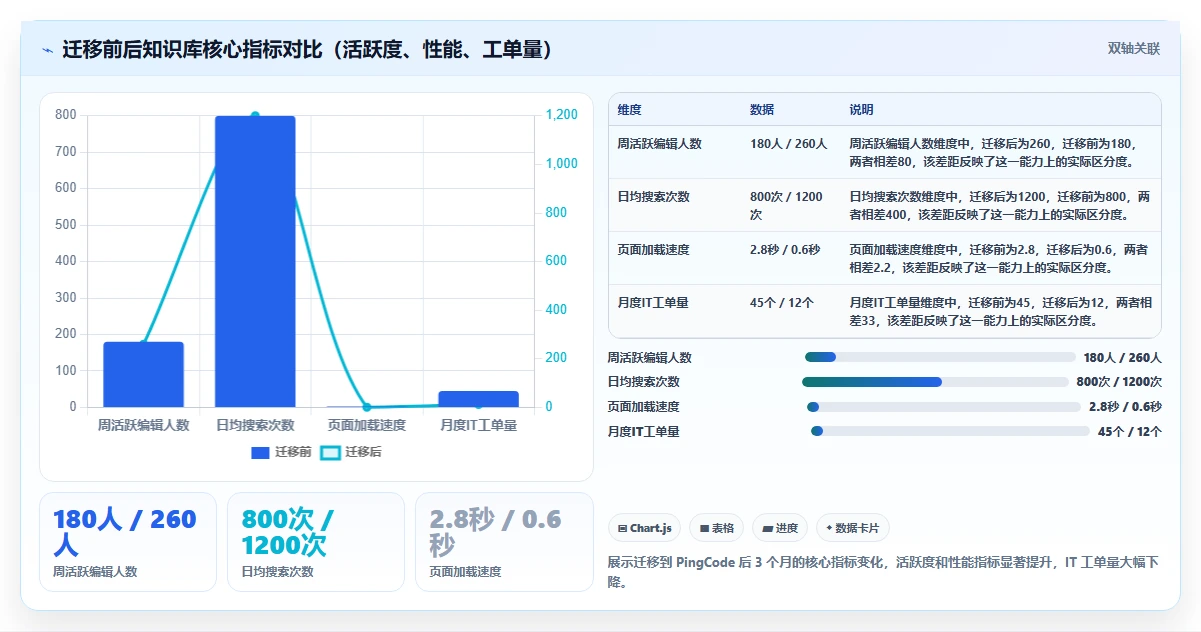
Task: Select the 页面加载速度 table row label
Action: [x=654, y=250]
